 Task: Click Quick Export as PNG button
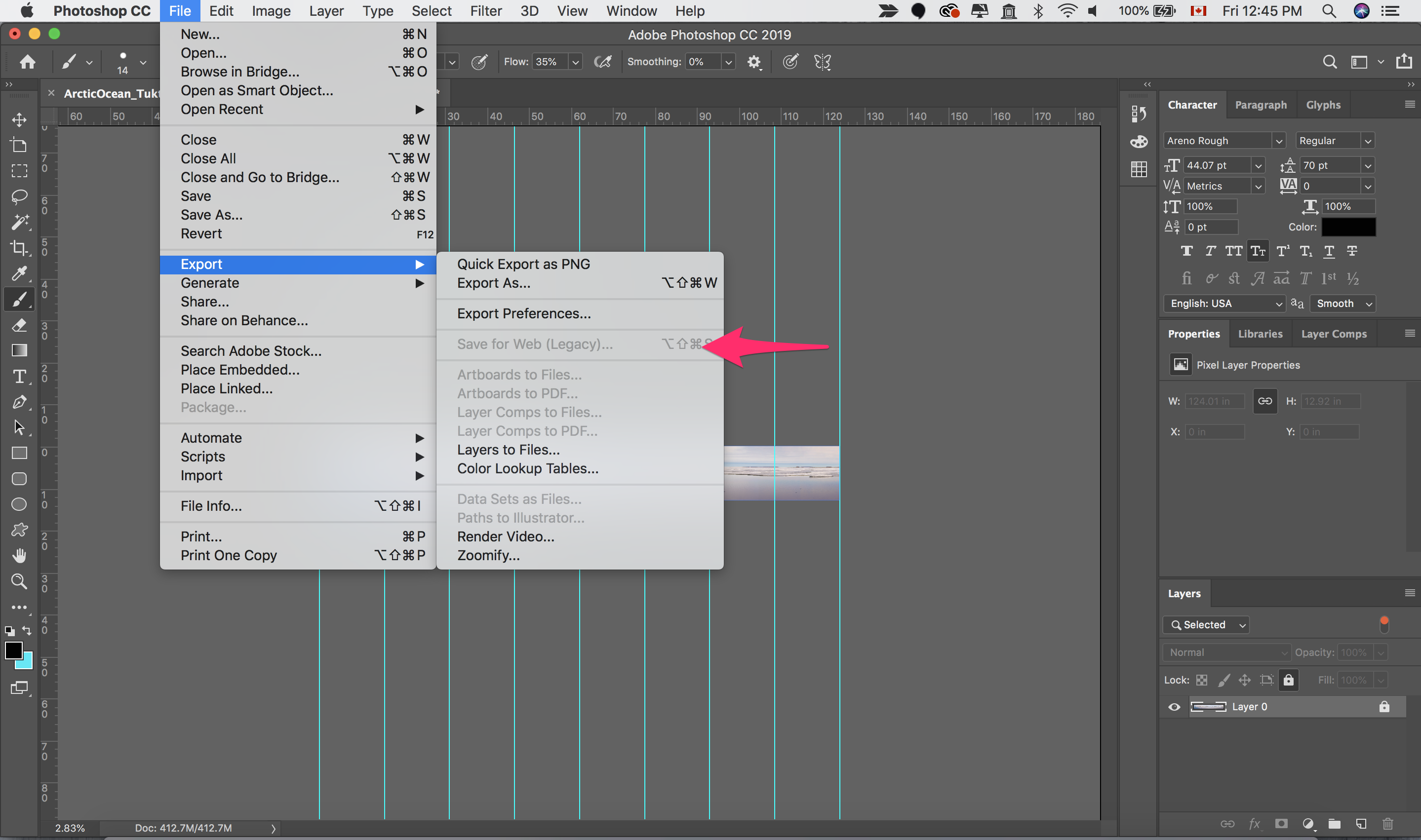point(524,263)
